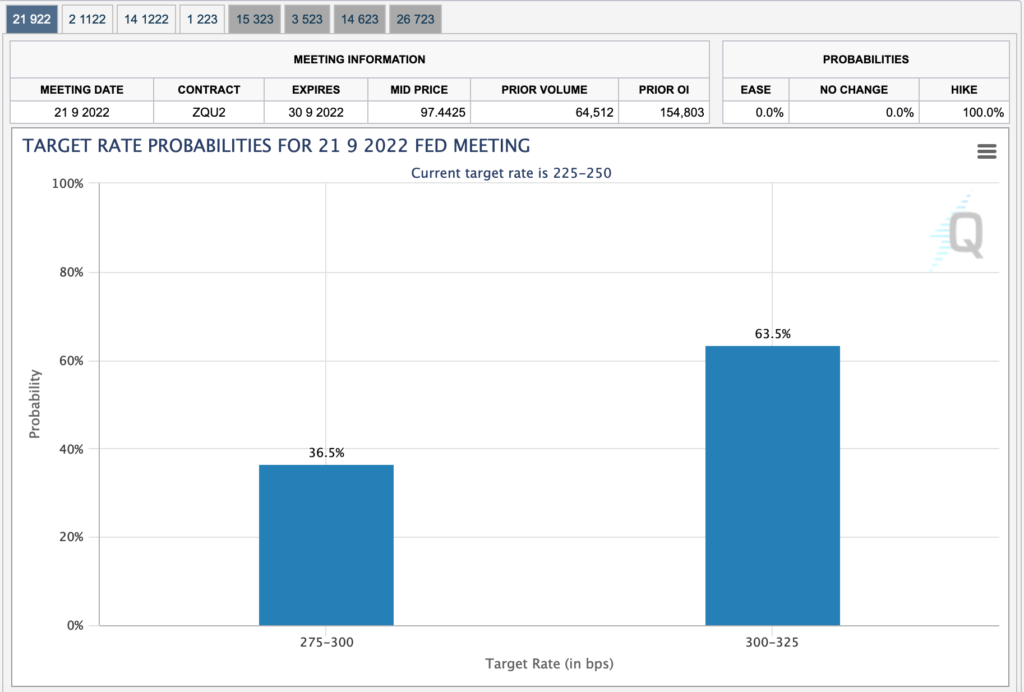Select the 15 323 meeting tab
The image size is (1024, 692).
(253, 19)
